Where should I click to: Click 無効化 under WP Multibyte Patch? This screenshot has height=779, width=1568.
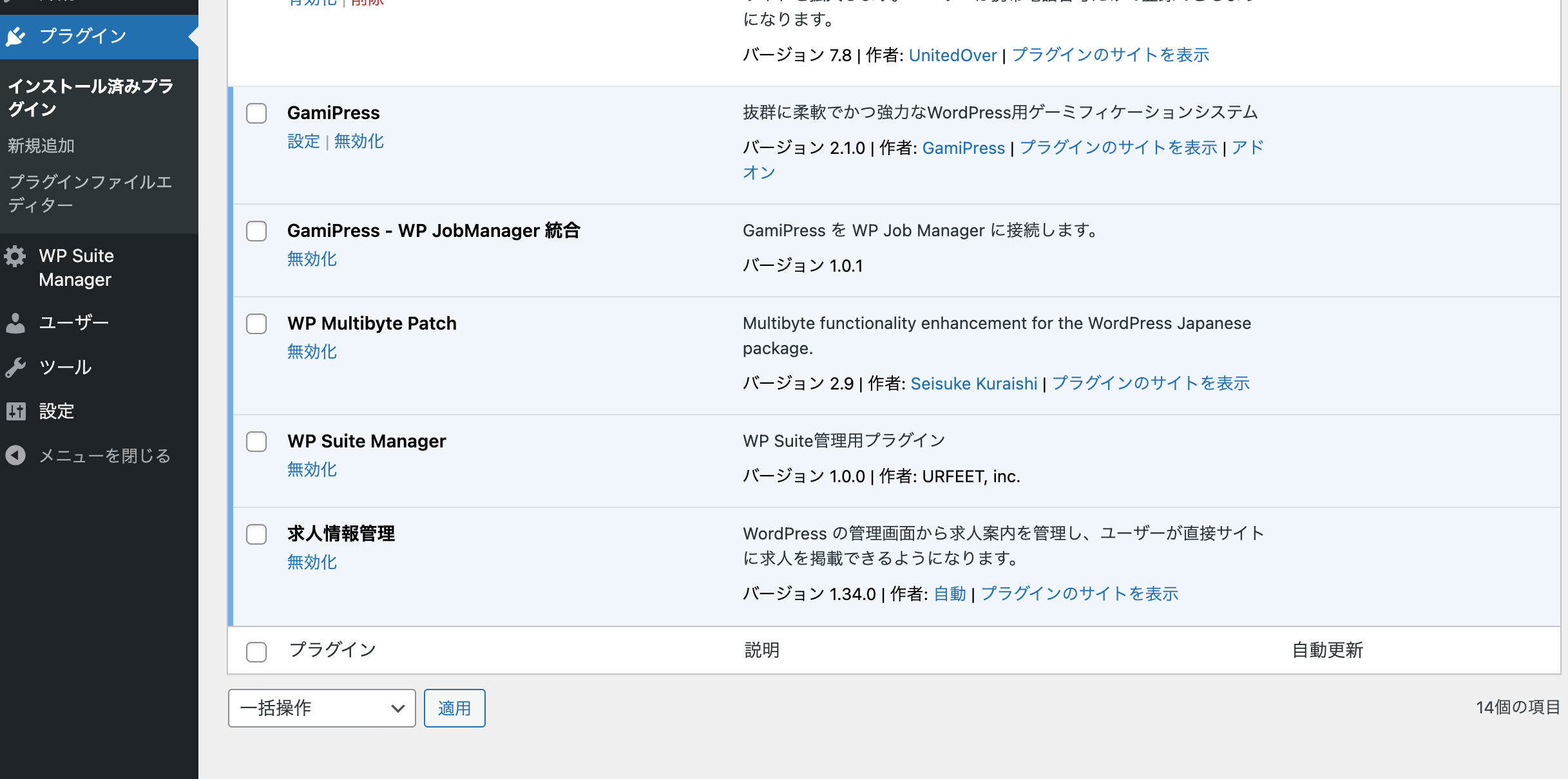pyautogui.click(x=312, y=352)
